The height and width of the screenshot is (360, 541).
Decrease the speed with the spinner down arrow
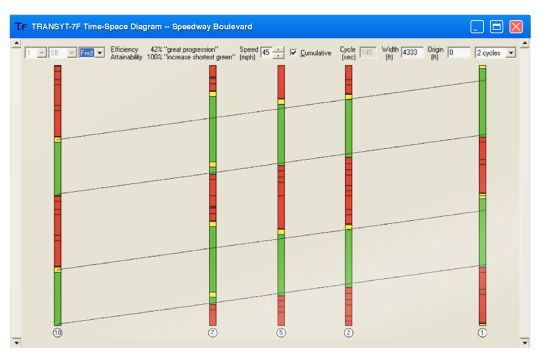pos(278,56)
